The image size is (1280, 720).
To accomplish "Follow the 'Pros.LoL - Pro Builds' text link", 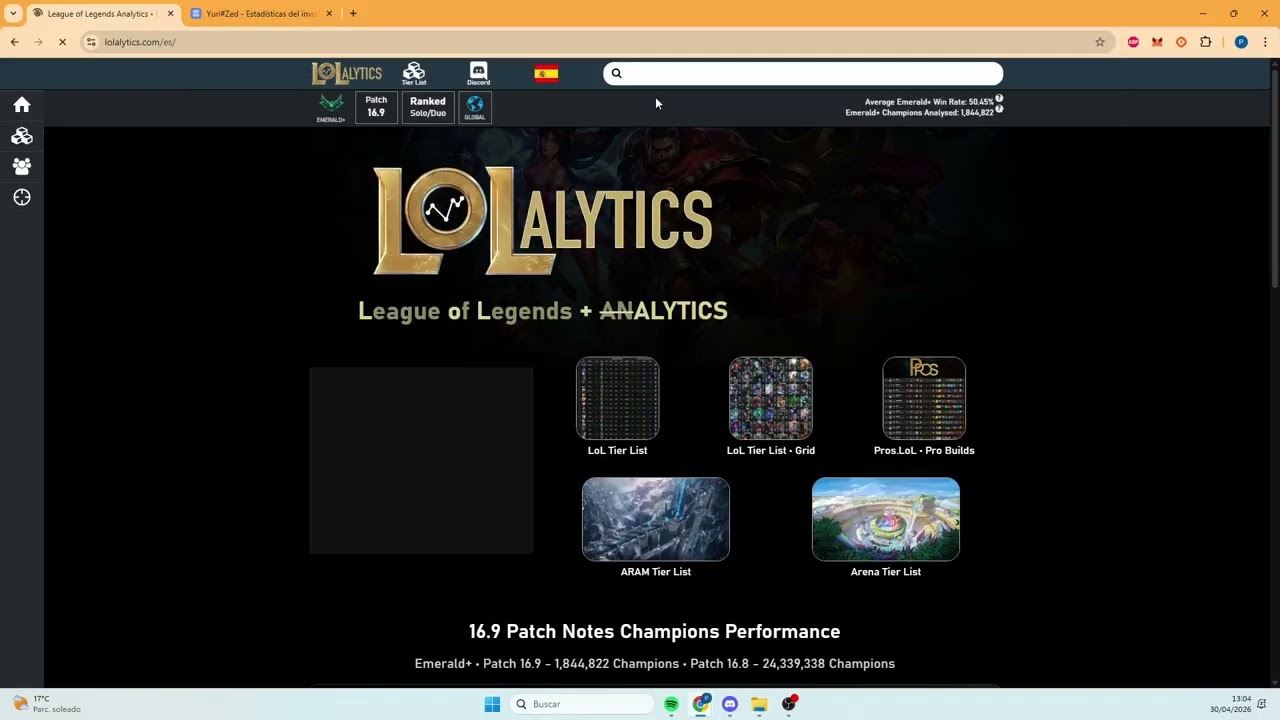I will (924, 451).
